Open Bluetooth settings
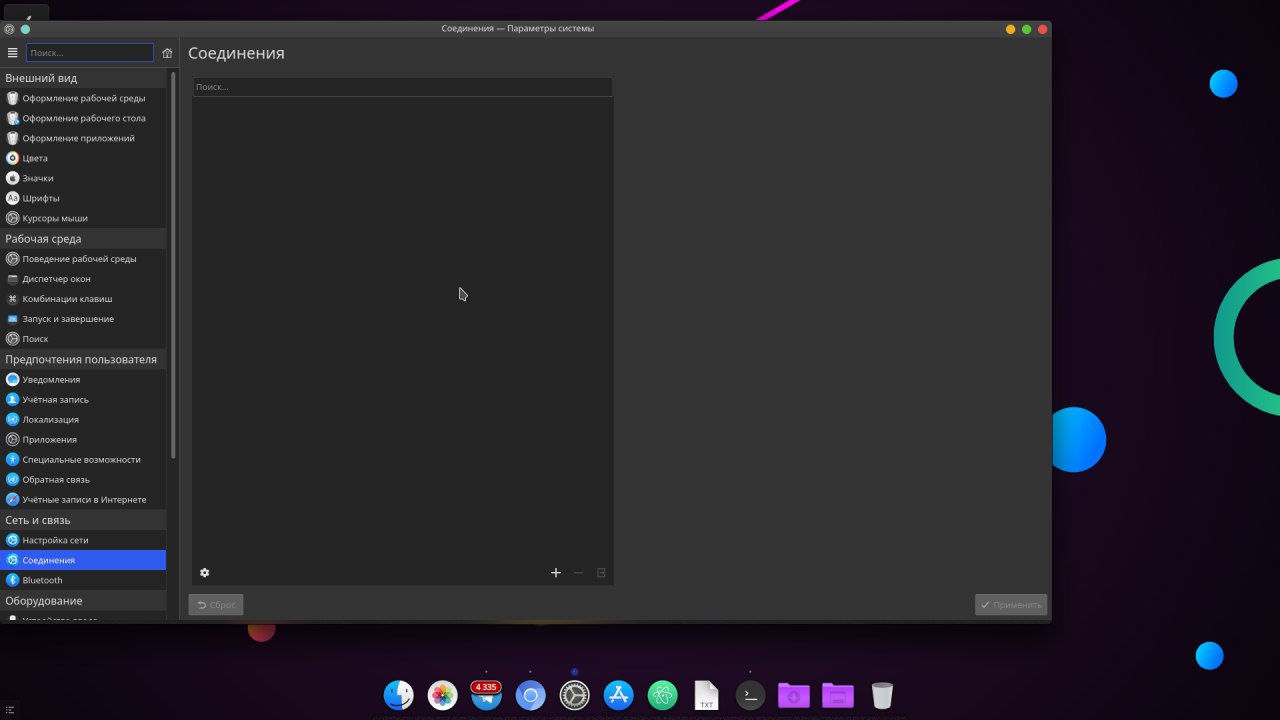The image size is (1280, 720). (83, 580)
